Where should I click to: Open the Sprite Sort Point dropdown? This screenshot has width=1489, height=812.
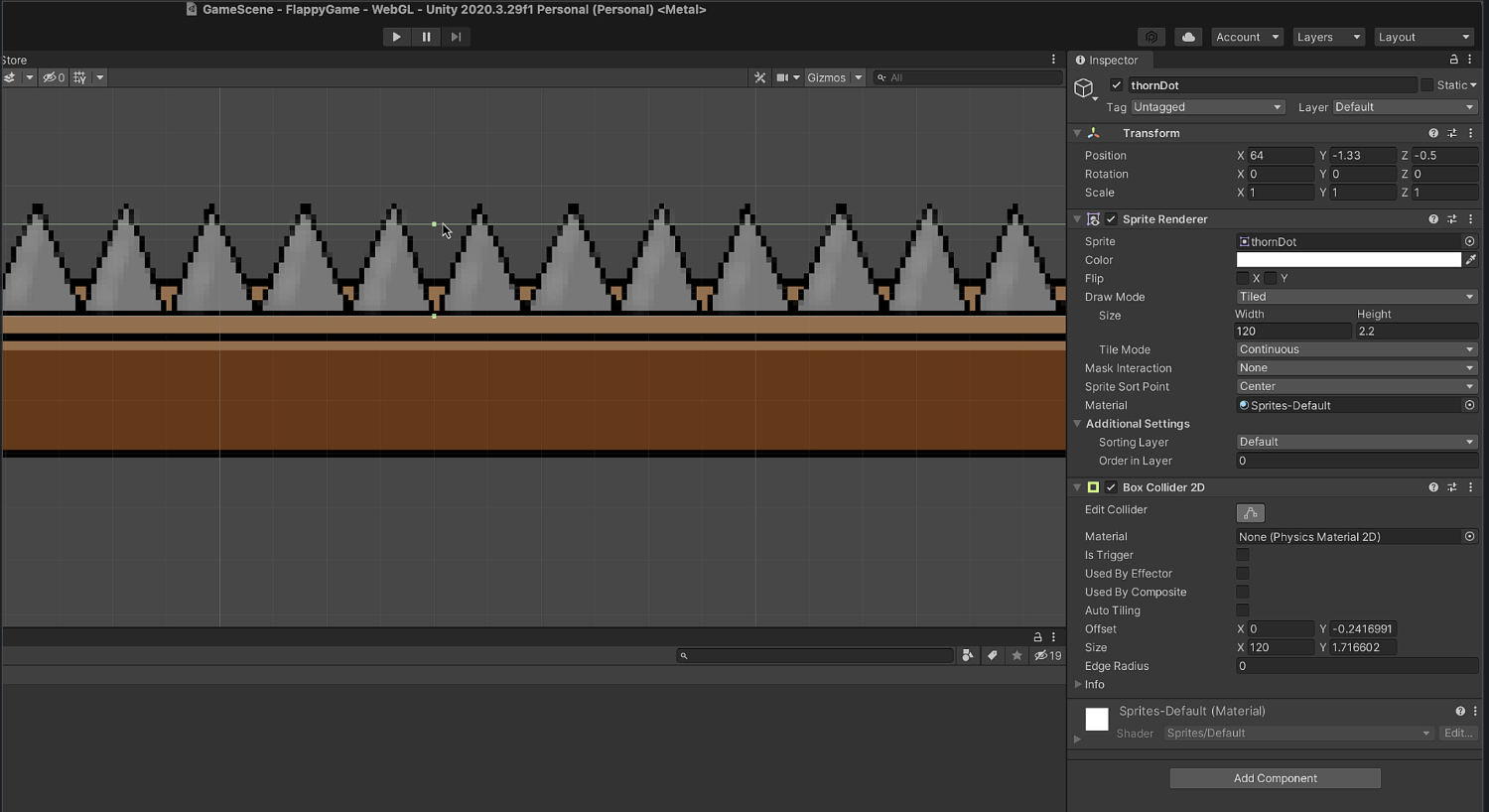(1357, 387)
